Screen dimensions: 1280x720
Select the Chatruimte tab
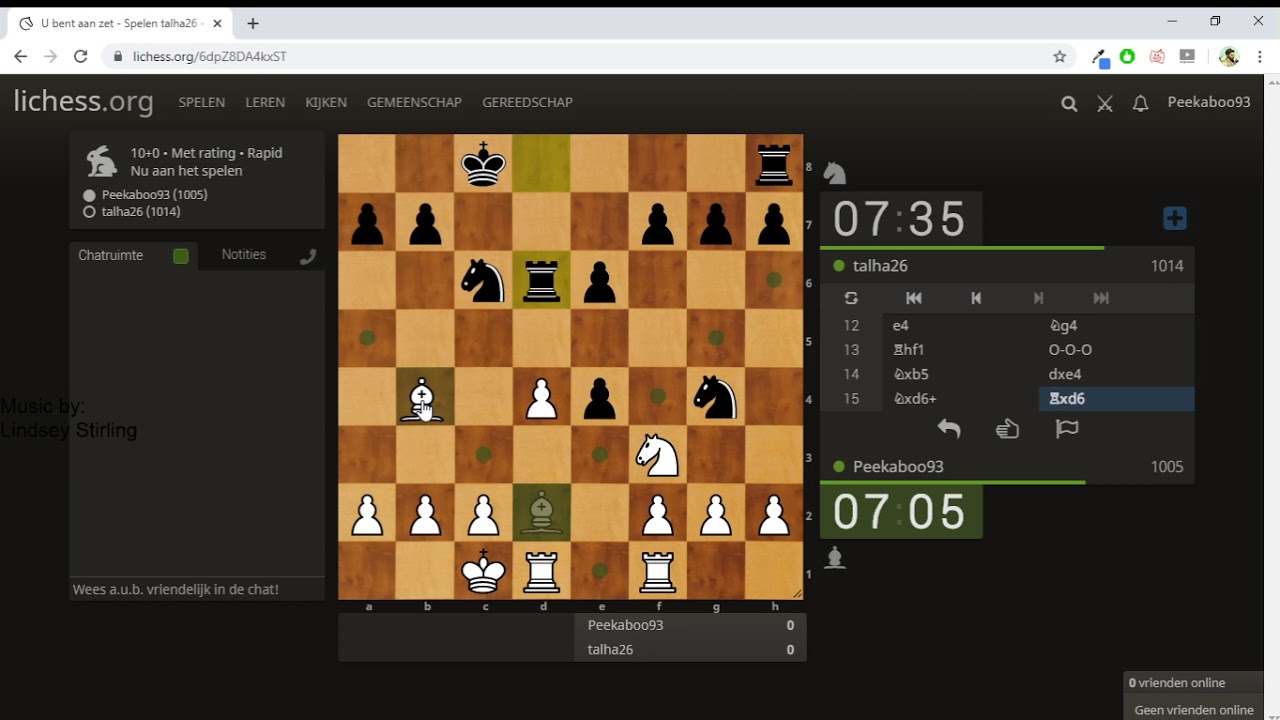coord(111,255)
